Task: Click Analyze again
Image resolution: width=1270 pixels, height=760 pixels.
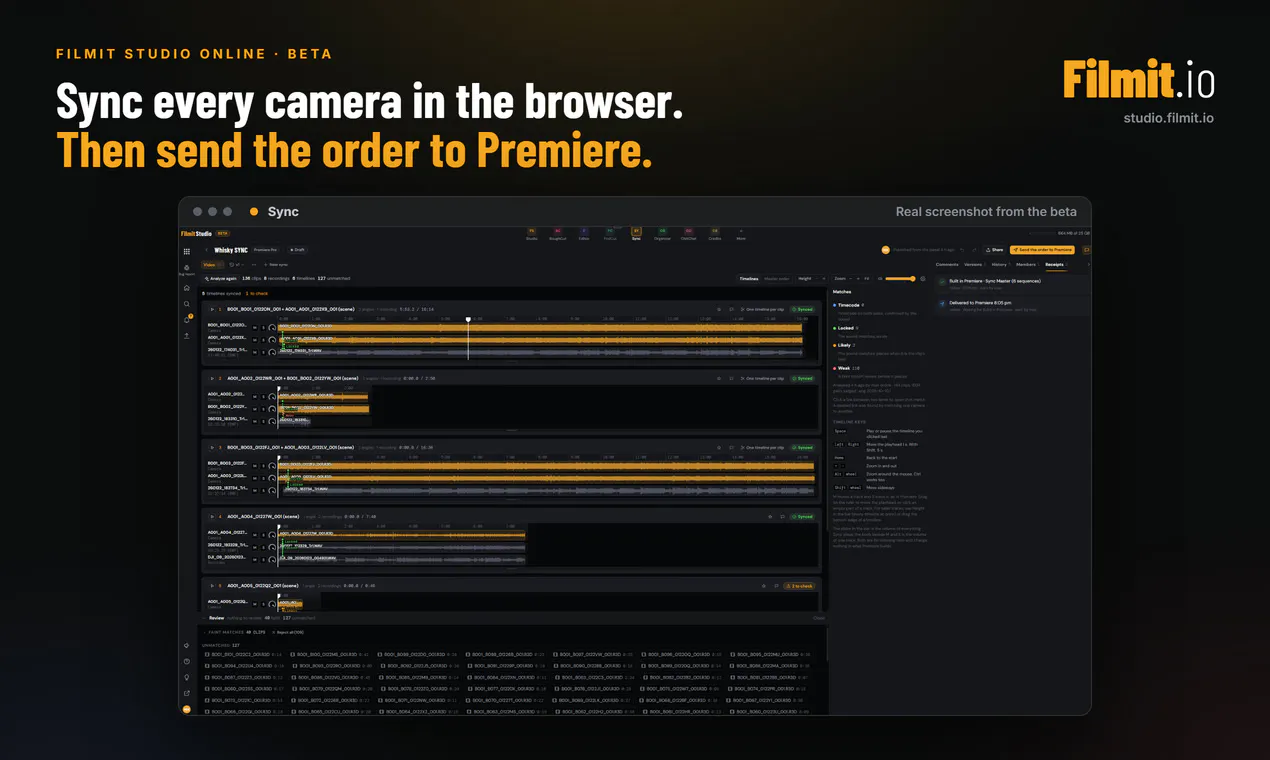Action: point(221,279)
